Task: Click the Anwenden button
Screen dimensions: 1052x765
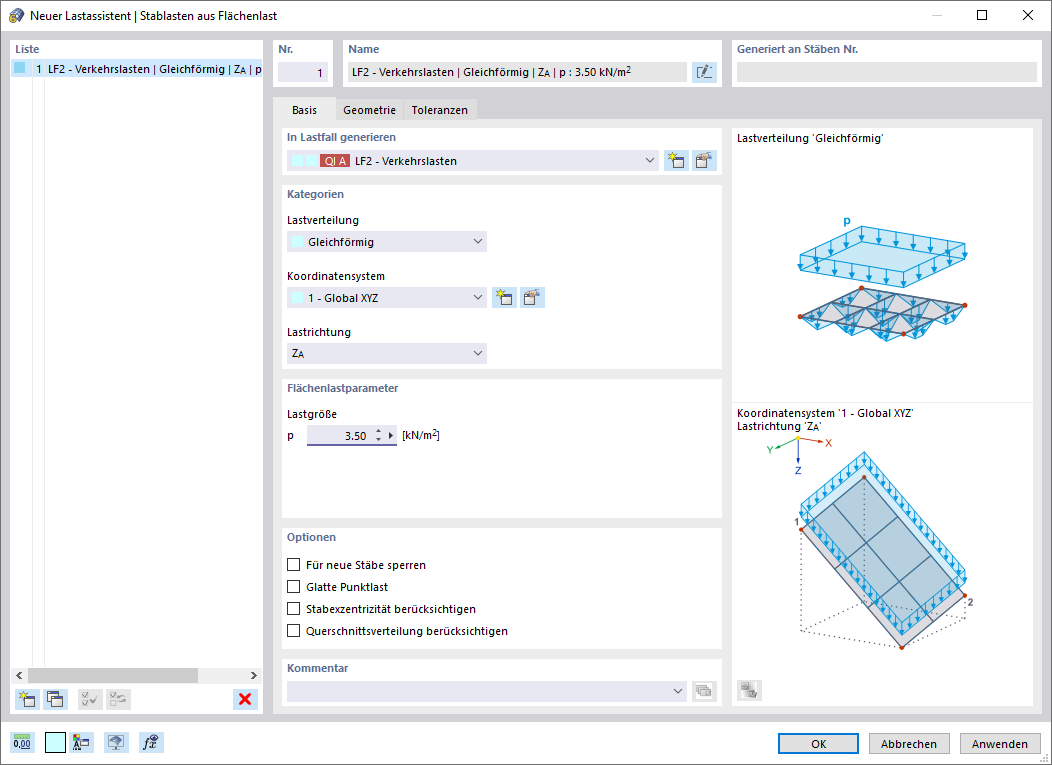Action: 1000,744
